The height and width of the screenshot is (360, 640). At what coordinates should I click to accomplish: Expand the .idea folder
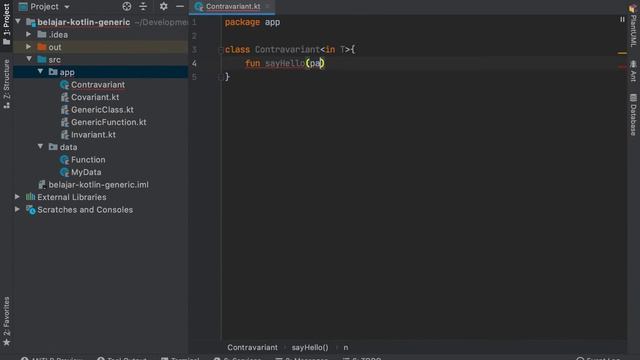coord(29,34)
